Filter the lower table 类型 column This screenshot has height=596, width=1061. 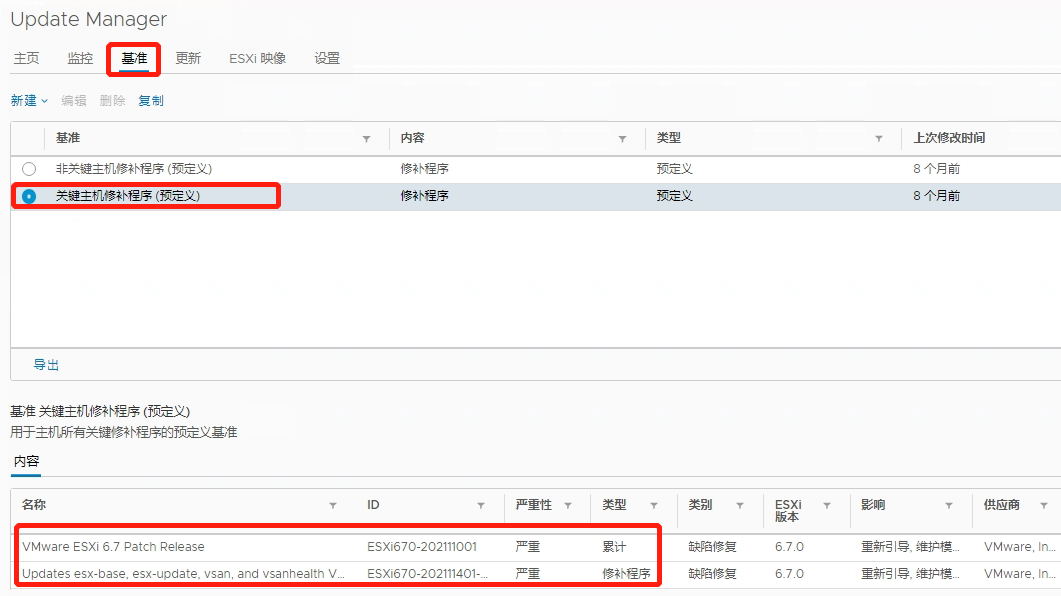(654, 505)
